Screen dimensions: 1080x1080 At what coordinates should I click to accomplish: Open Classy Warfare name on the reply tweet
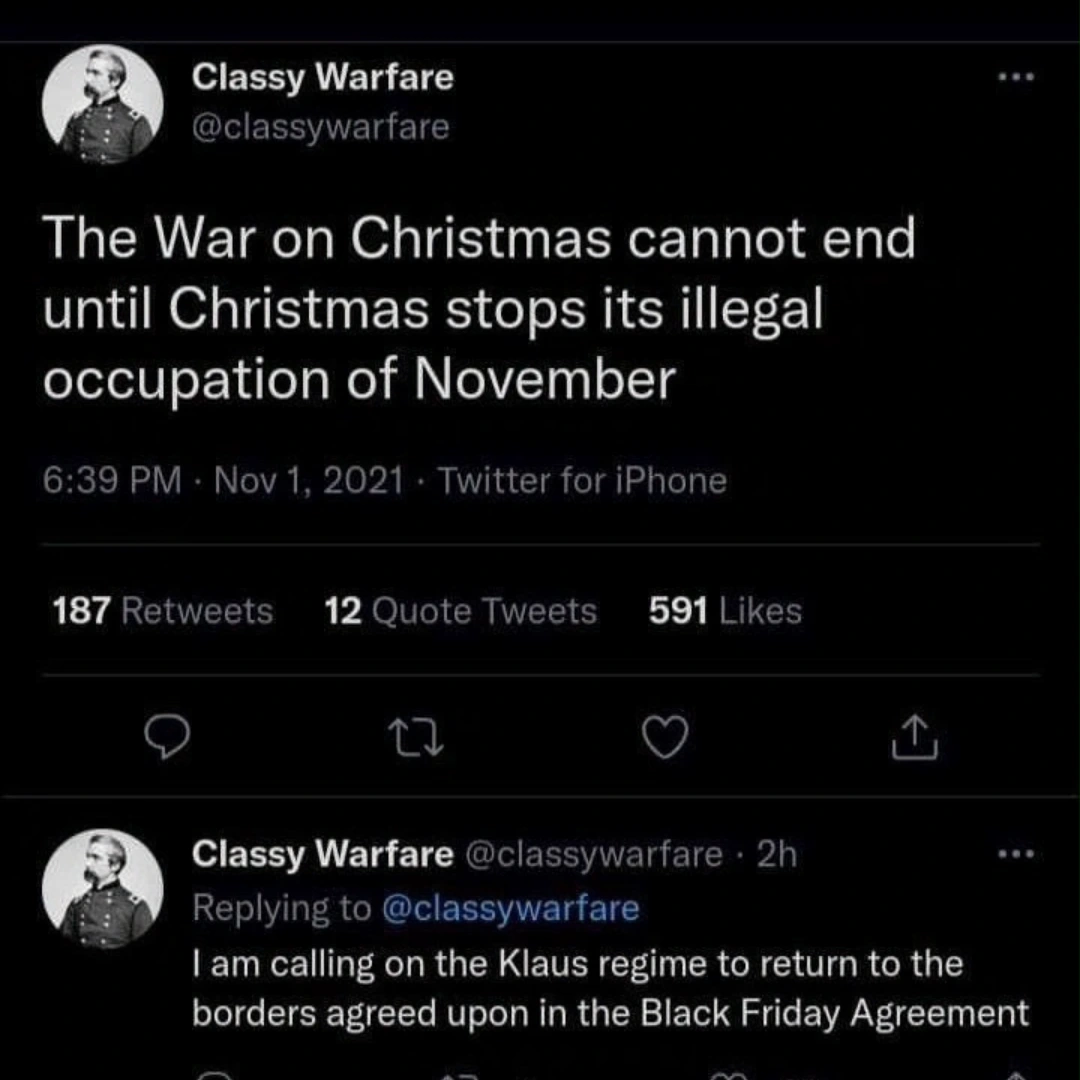coord(322,854)
